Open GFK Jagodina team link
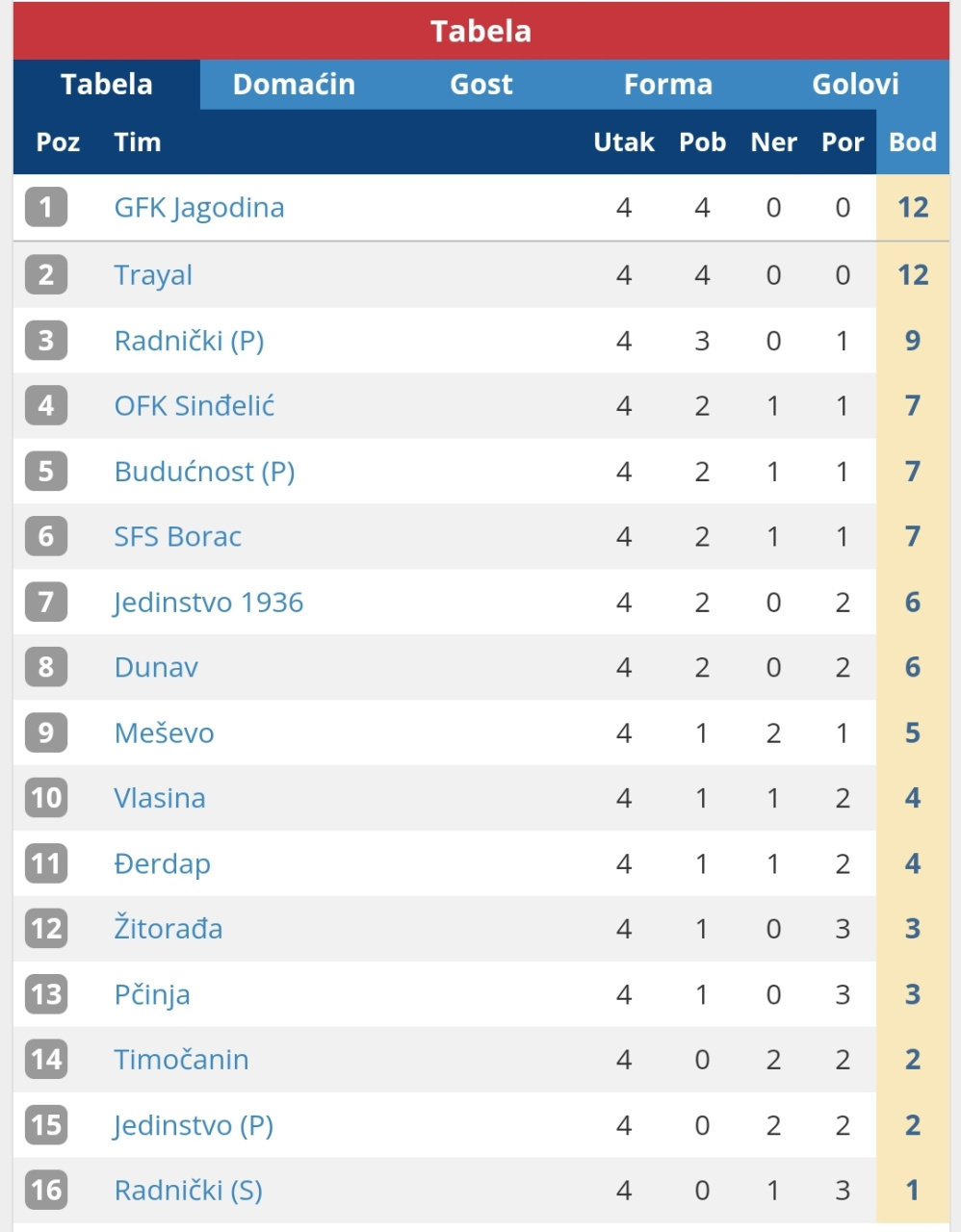Screen dimensions: 961x1232 coord(198,208)
